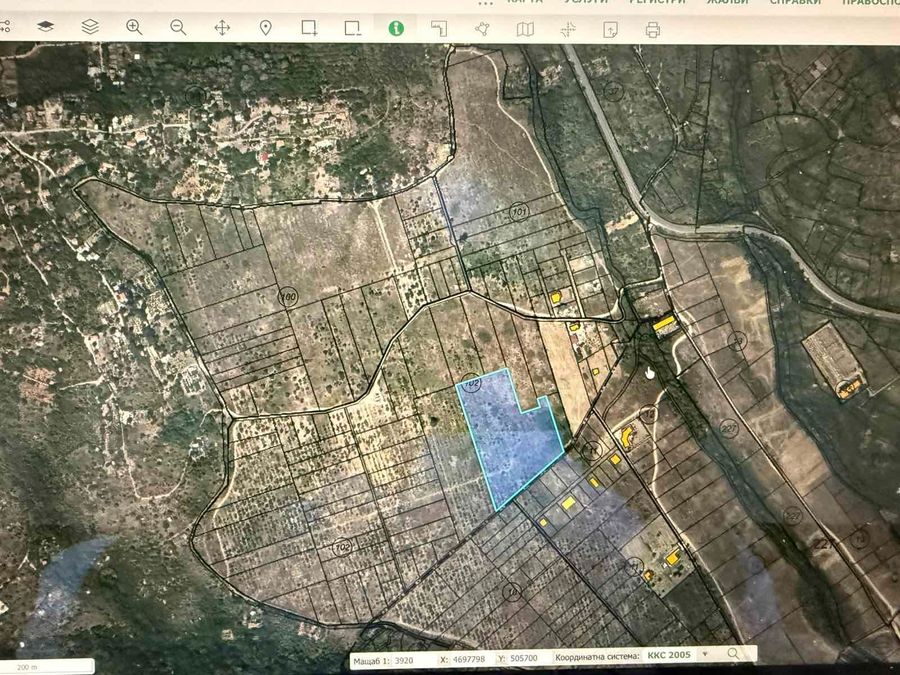The width and height of the screenshot is (900, 675).
Task: Click the export sheet icon
Action: click(610, 29)
